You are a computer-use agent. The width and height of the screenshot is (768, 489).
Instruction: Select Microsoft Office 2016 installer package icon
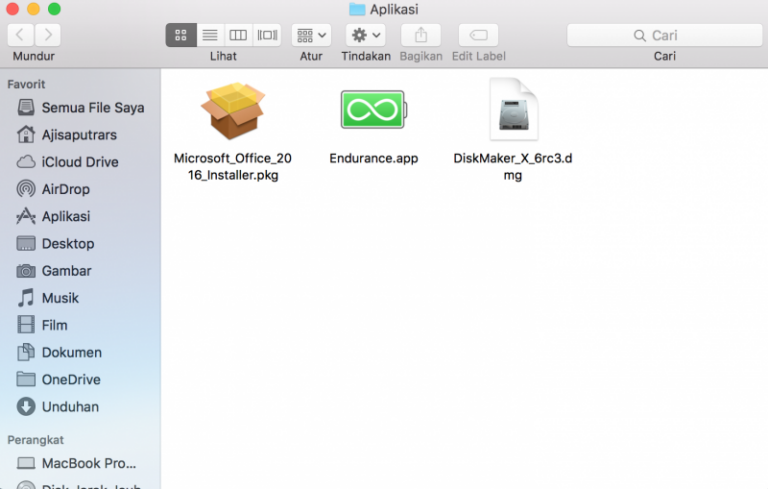pyautogui.click(x=233, y=110)
